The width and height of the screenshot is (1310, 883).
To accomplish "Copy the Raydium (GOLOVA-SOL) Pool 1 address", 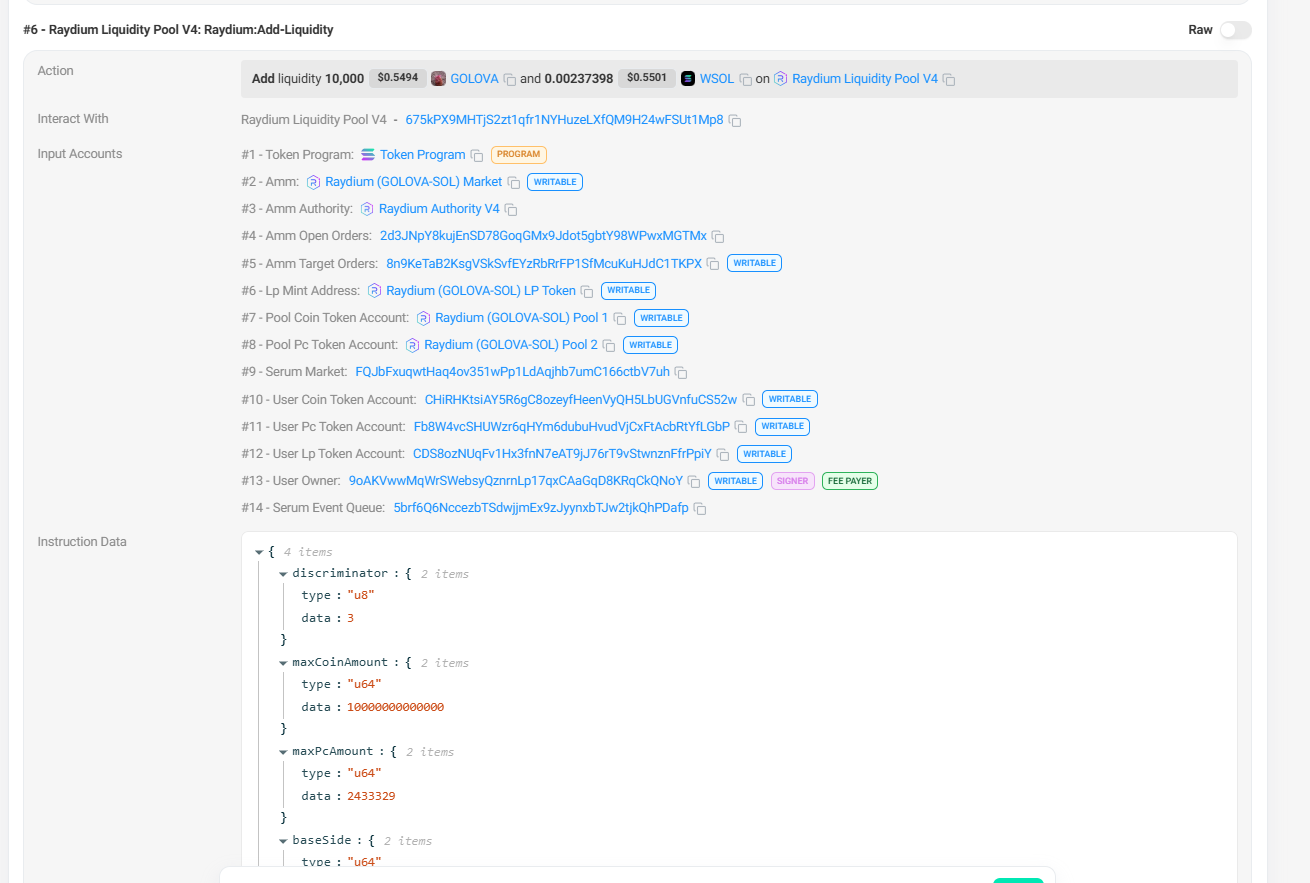I will pos(620,318).
